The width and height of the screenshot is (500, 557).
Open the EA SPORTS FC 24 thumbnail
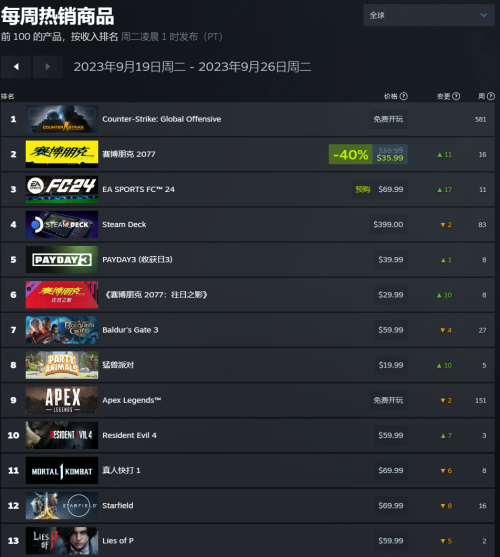tap(62, 189)
